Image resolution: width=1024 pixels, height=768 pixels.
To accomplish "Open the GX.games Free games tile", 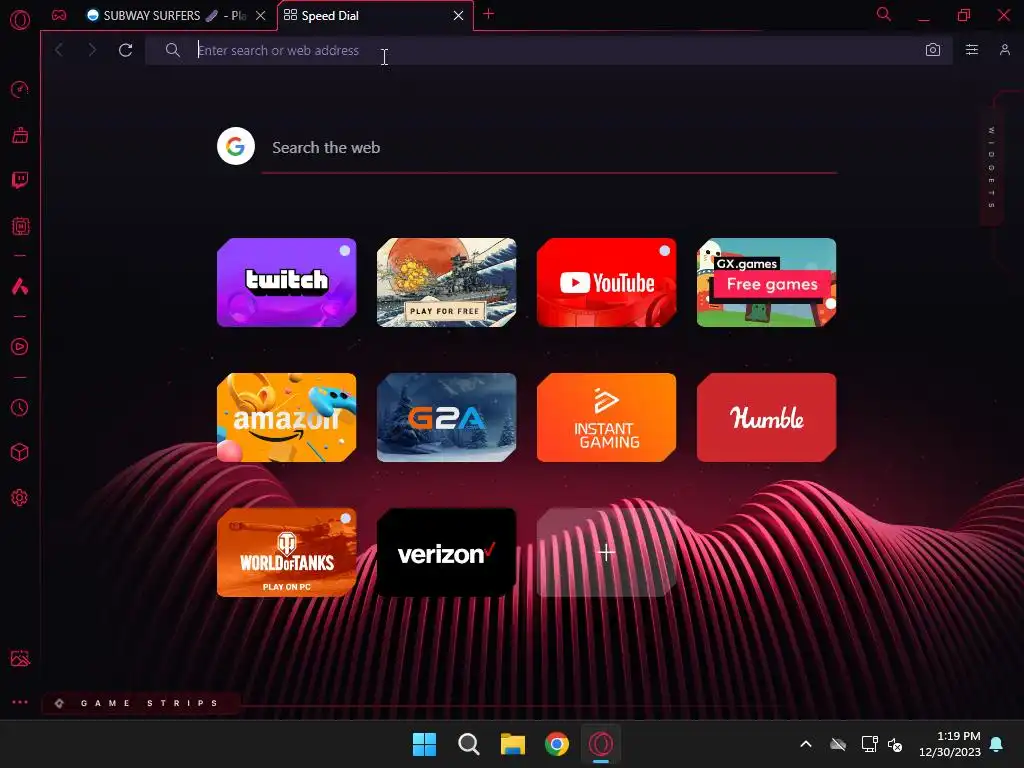I will [767, 282].
